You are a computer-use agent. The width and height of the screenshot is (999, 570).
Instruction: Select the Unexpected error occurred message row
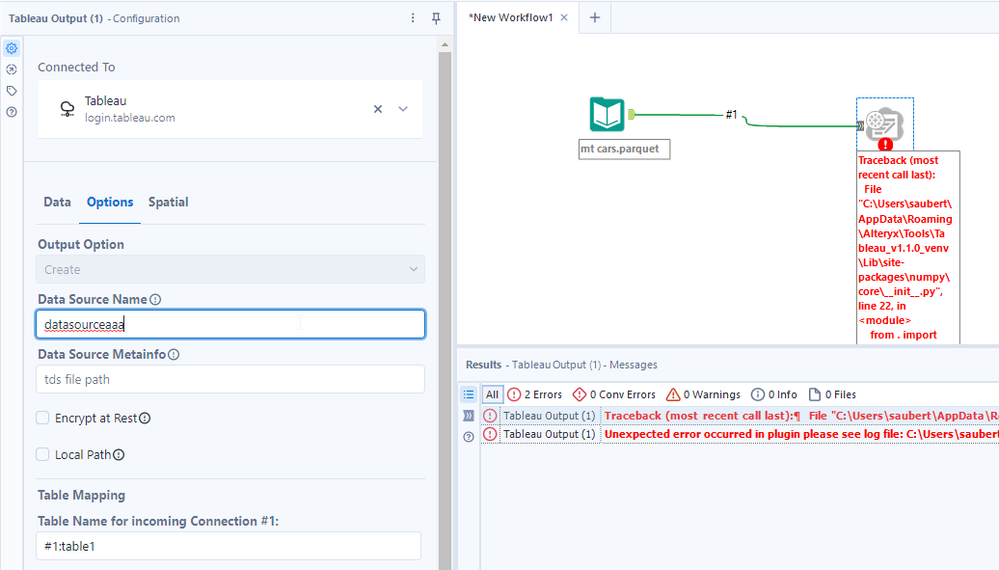pyautogui.click(x=740, y=434)
